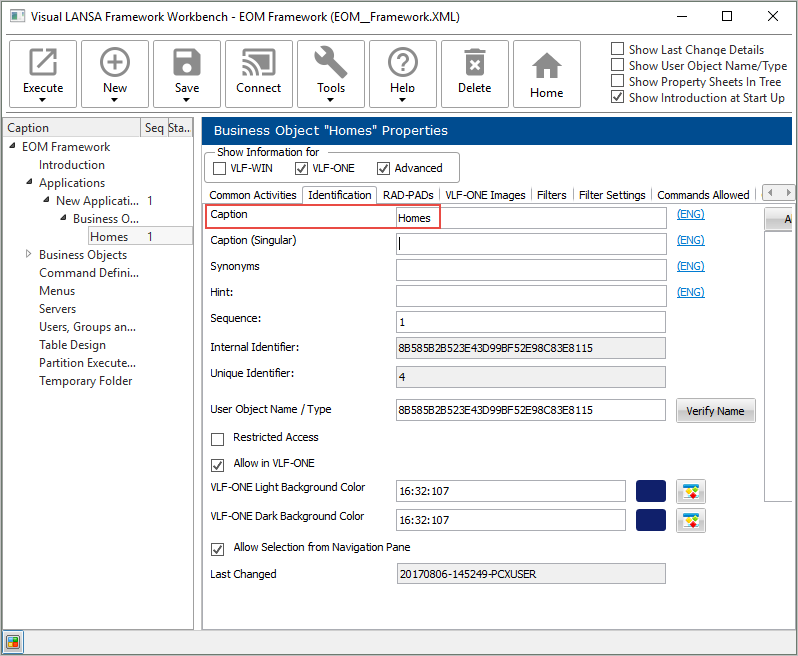Click into the Caption (Singular) field
Image resolution: width=798 pixels, height=656 pixels.
tap(530, 243)
